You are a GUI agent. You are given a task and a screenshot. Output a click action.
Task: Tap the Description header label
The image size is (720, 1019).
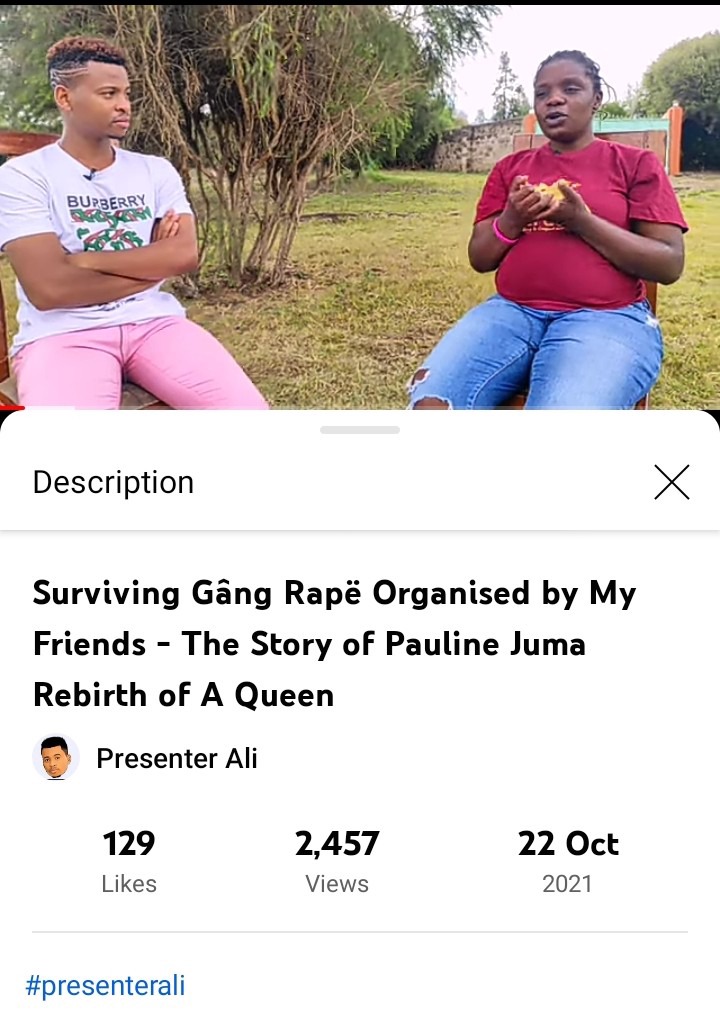pos(113,483)
